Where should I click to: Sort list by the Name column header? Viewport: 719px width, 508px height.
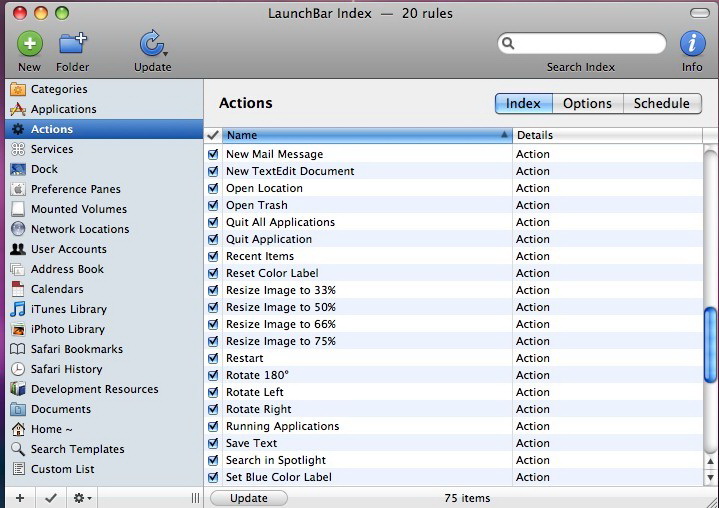[x=365, y=135]
